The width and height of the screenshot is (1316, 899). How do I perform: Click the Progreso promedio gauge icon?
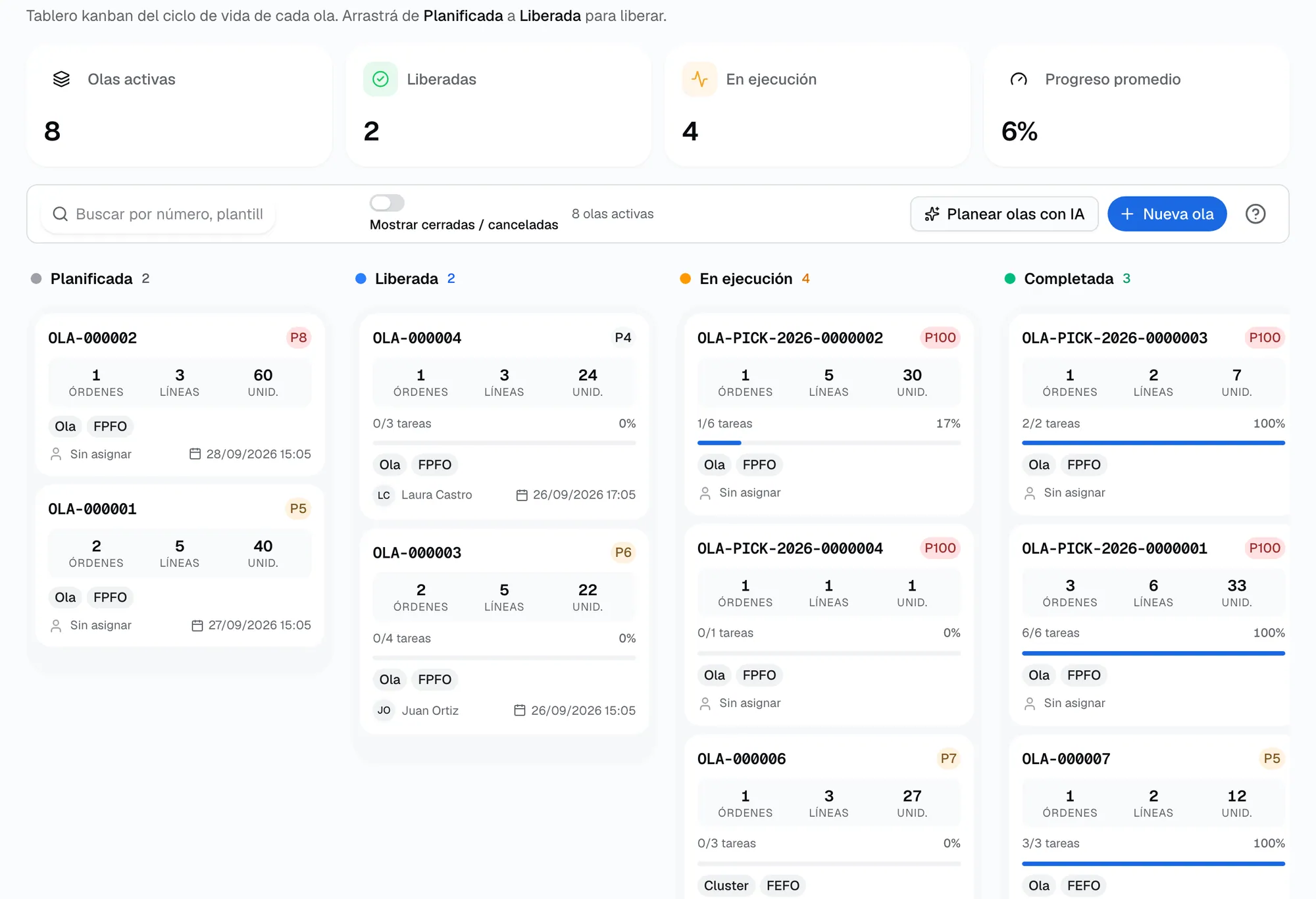(x=1019, y=79)
